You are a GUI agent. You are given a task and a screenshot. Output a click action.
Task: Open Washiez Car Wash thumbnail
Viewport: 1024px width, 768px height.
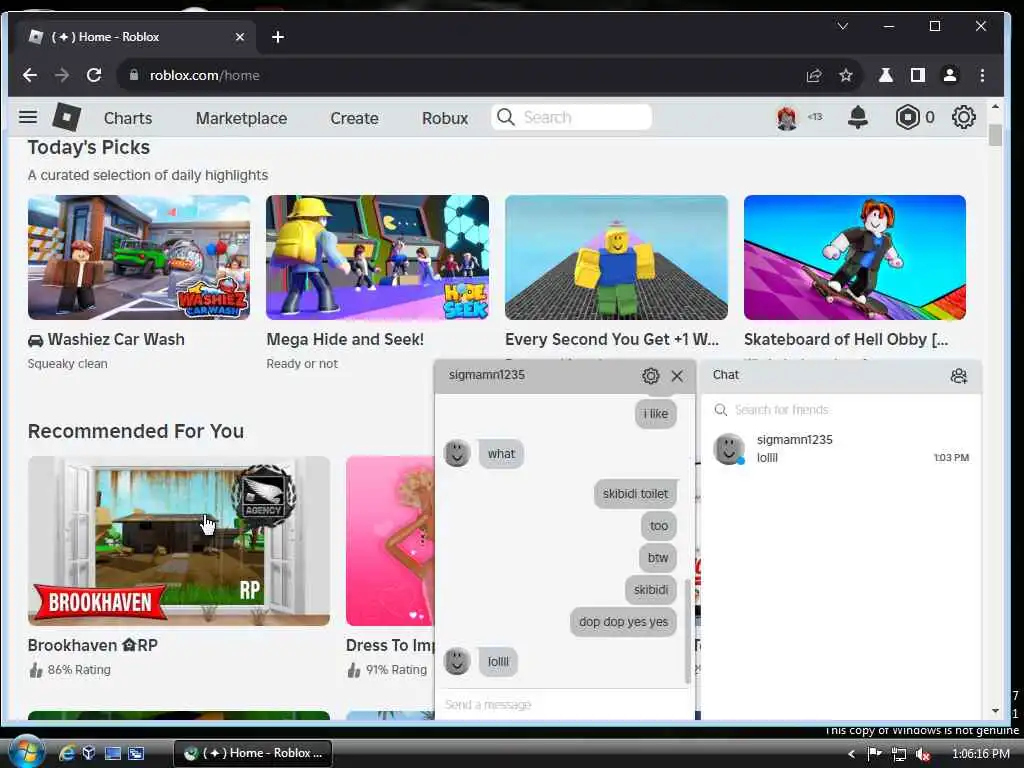[138, 257]
